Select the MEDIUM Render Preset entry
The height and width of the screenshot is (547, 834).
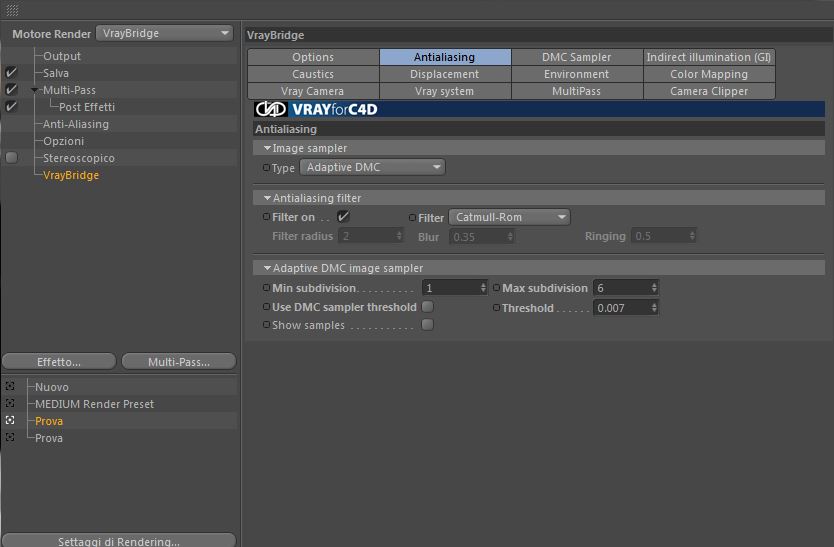pyautogui.click(x=94, y=404)
